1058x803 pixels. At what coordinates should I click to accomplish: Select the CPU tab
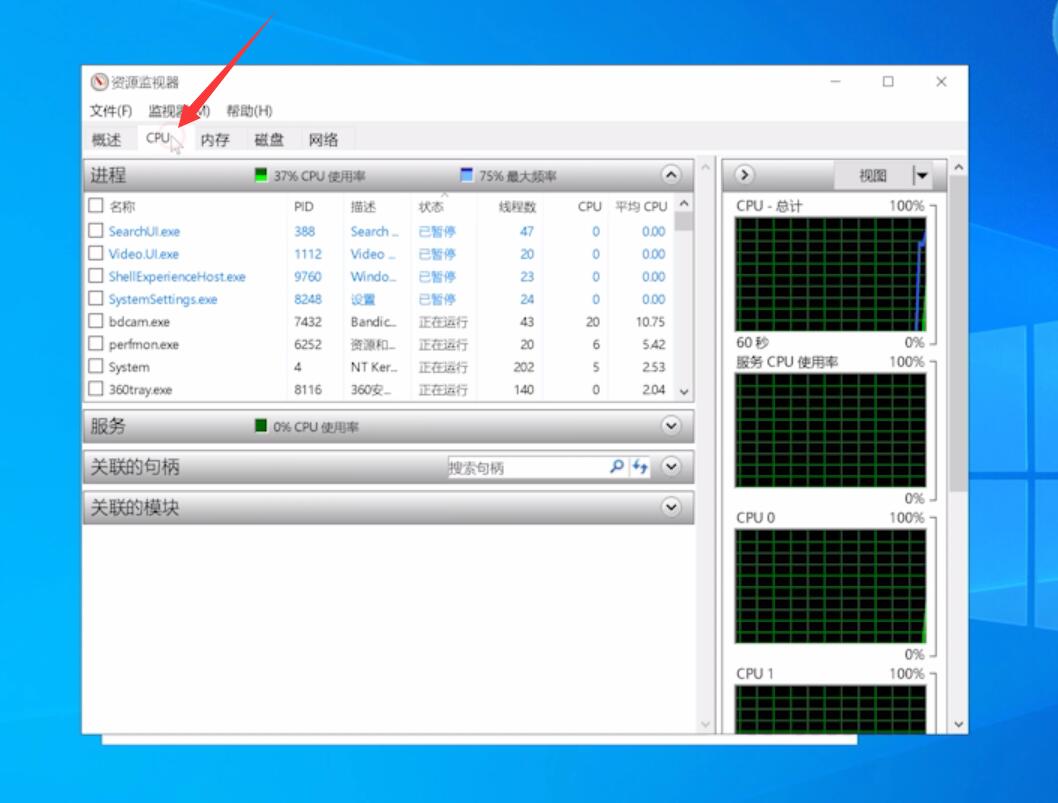tap(158, 138)
